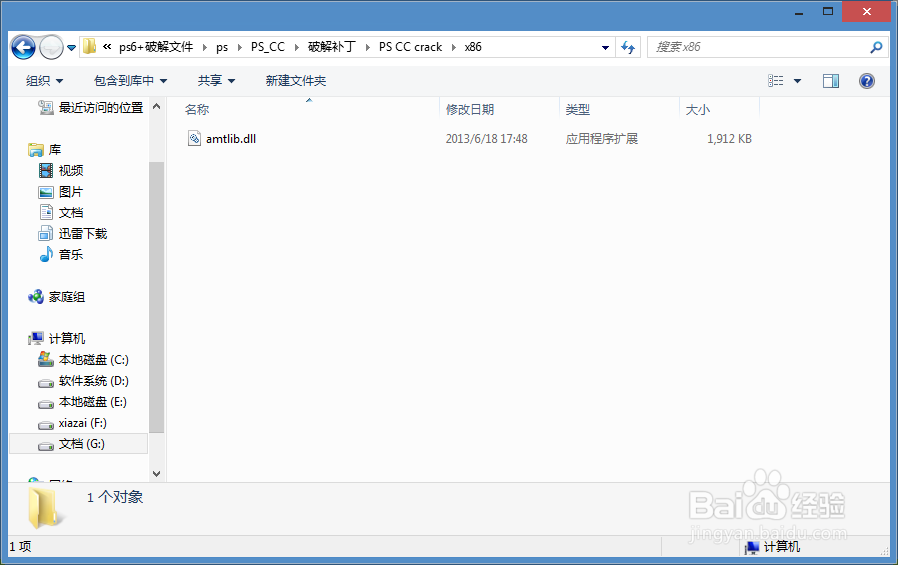Expand arrow after ps6+破解文件 breadcrumb
The height and width of the screenshot is (565, 898).
point(205,48)
